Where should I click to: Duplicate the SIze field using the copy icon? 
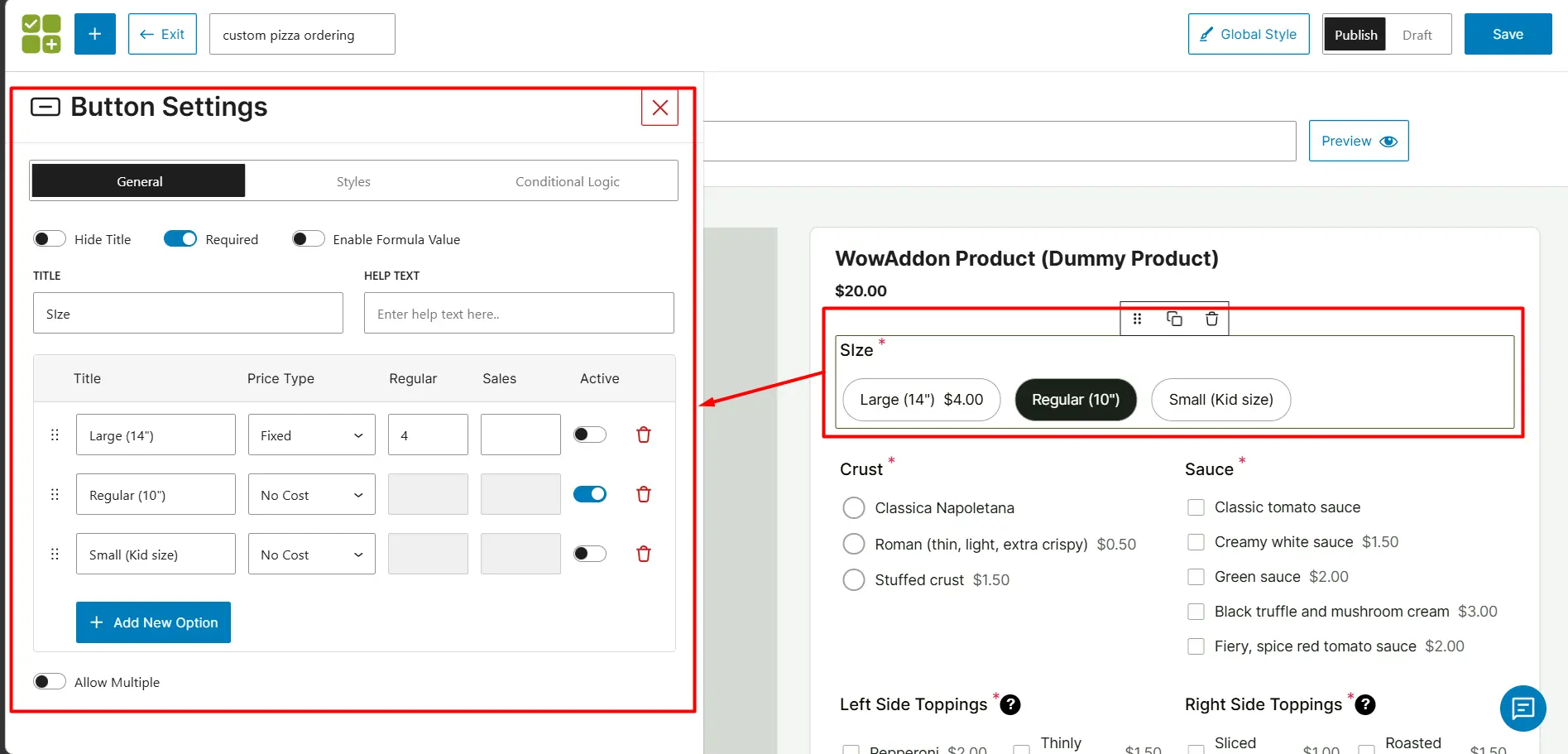click(x=1174, y=318)
